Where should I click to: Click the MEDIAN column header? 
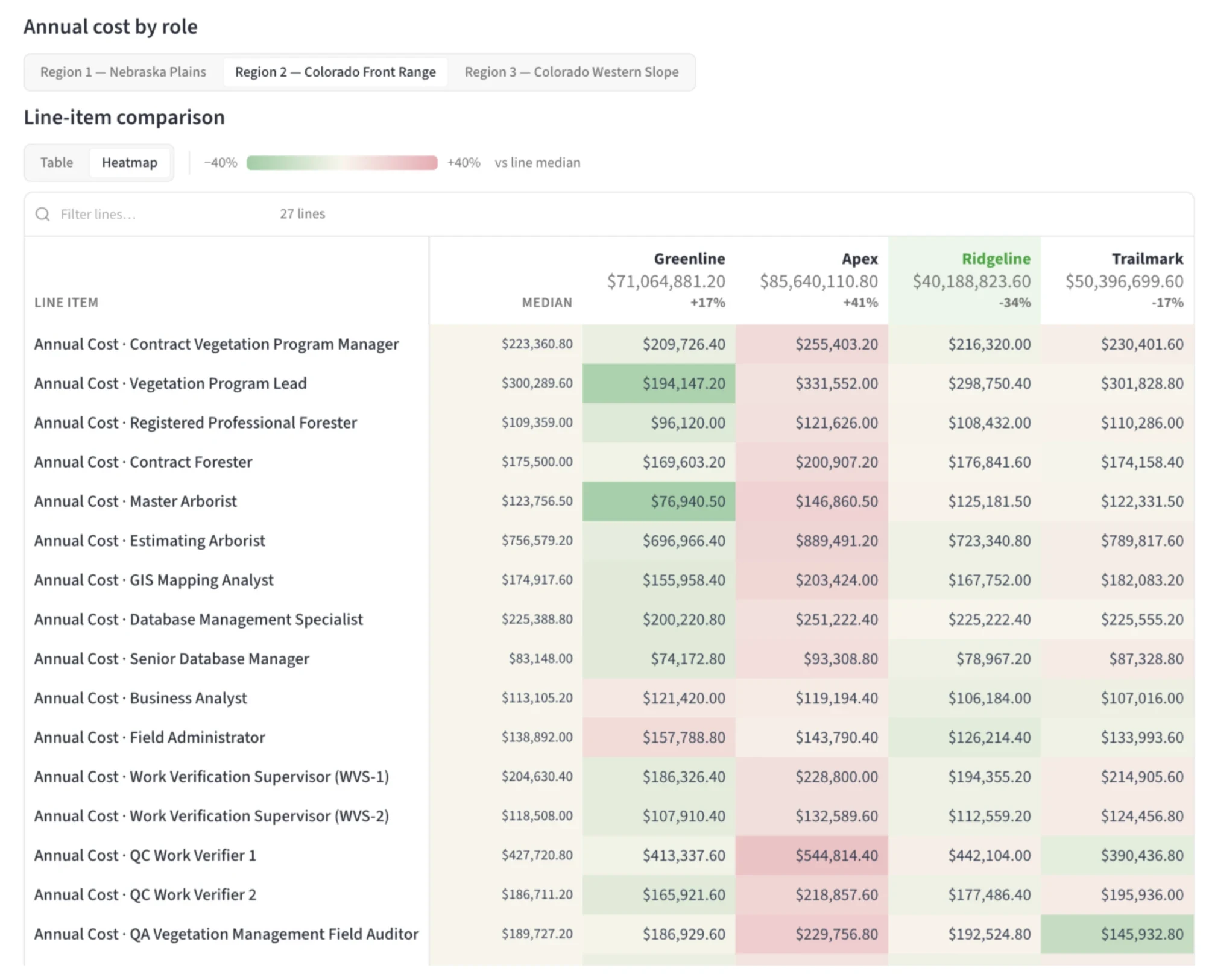(x=547, y=303)
